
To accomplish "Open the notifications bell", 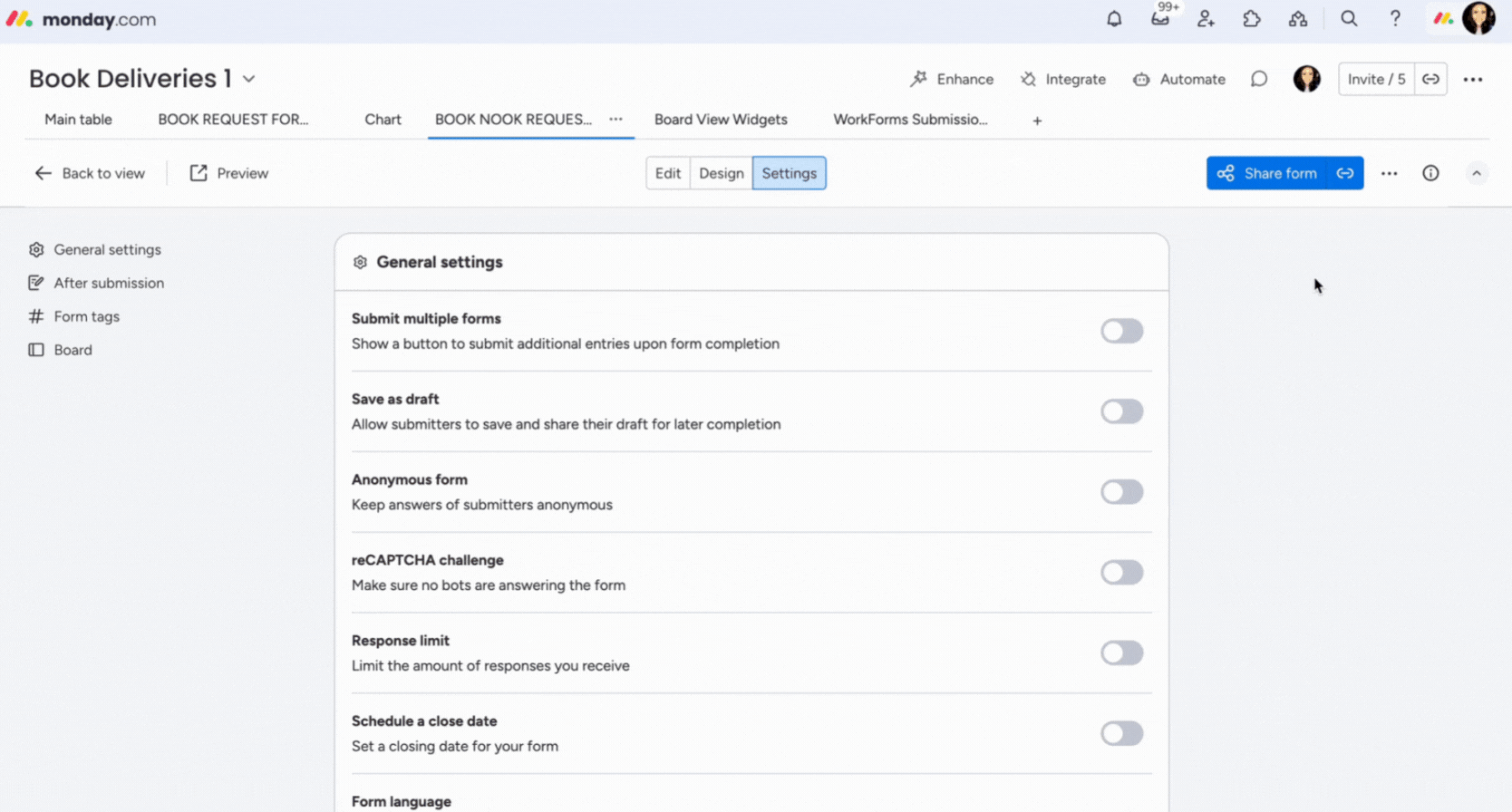I will pos(1114,19).
